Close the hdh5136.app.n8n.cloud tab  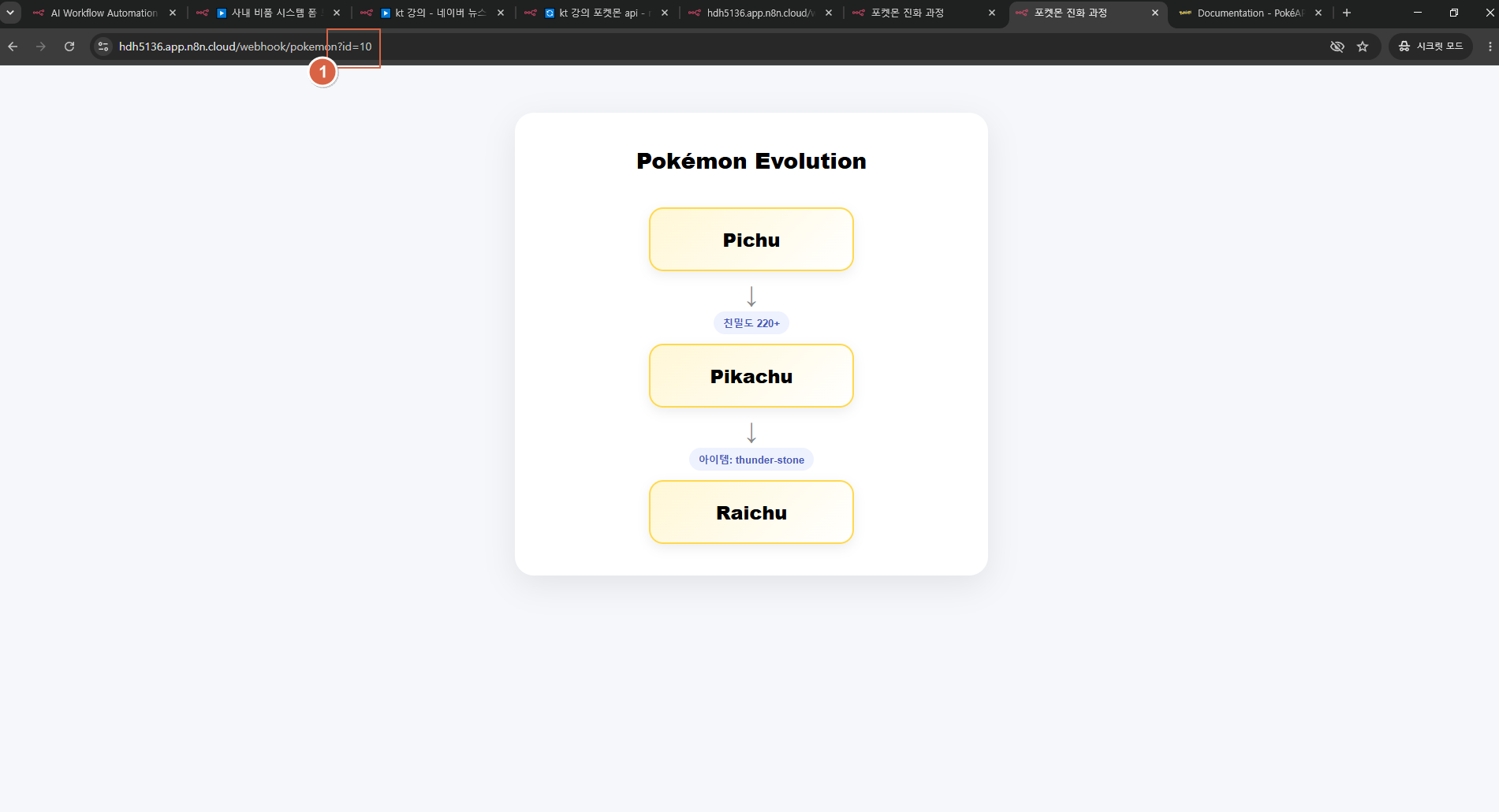(829, 13)
